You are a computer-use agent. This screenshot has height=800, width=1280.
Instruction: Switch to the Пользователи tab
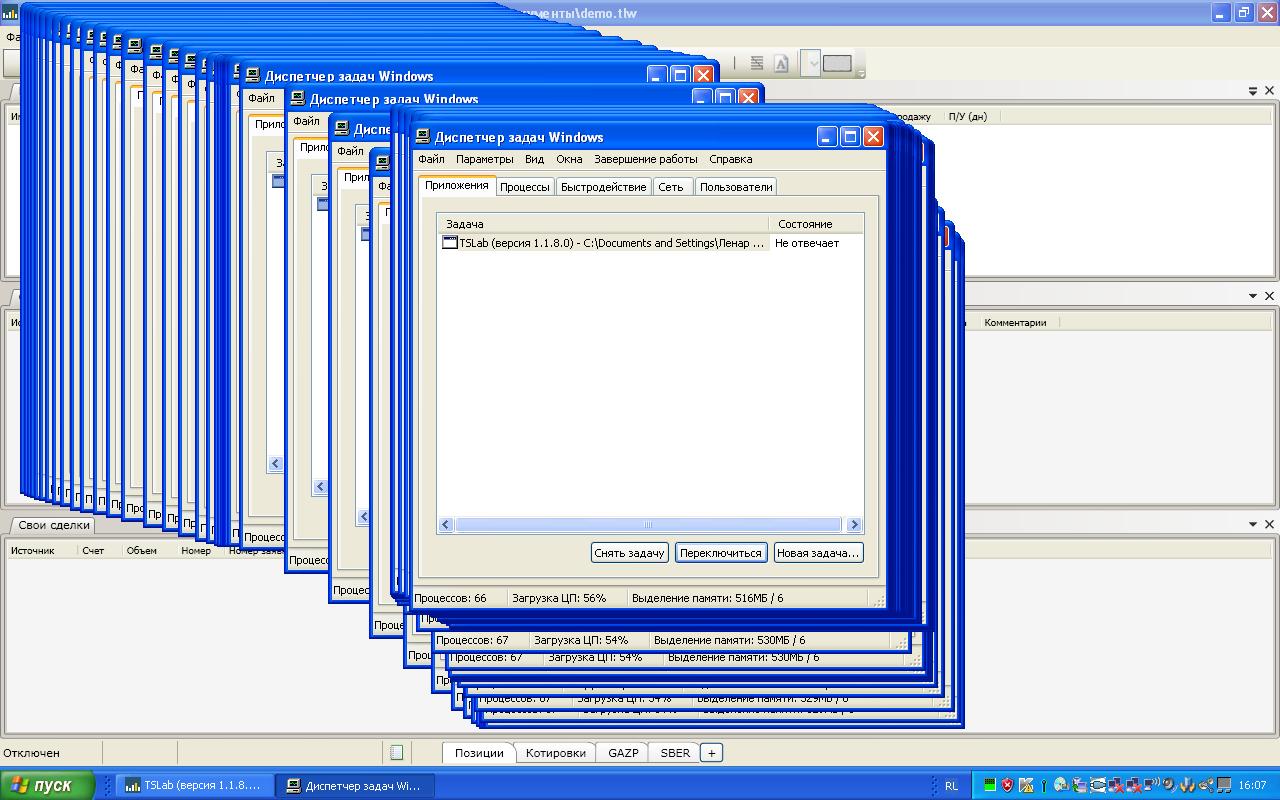tap(736, 187)
